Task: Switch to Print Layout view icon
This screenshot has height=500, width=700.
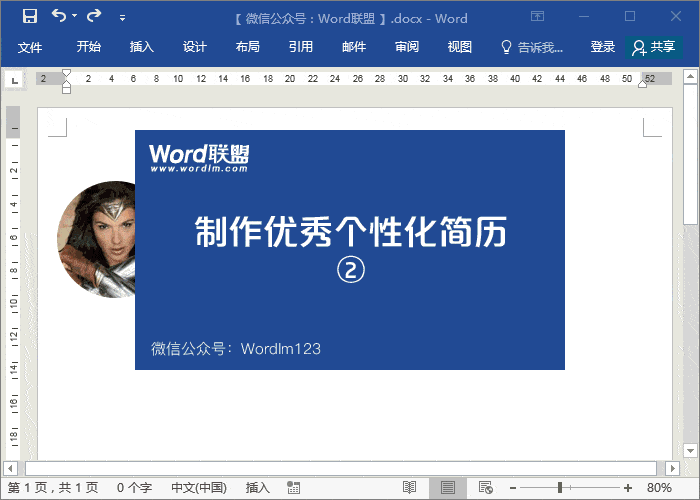Action: point(448,488)
